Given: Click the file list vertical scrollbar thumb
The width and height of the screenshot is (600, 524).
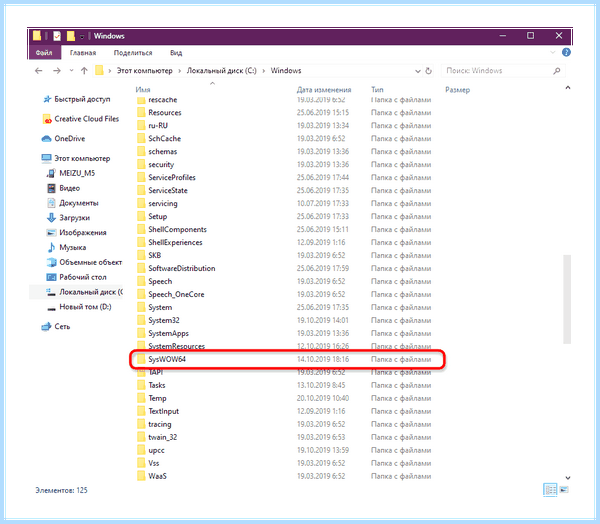Looking at the screenshot, I should click(x=567, y=299).
